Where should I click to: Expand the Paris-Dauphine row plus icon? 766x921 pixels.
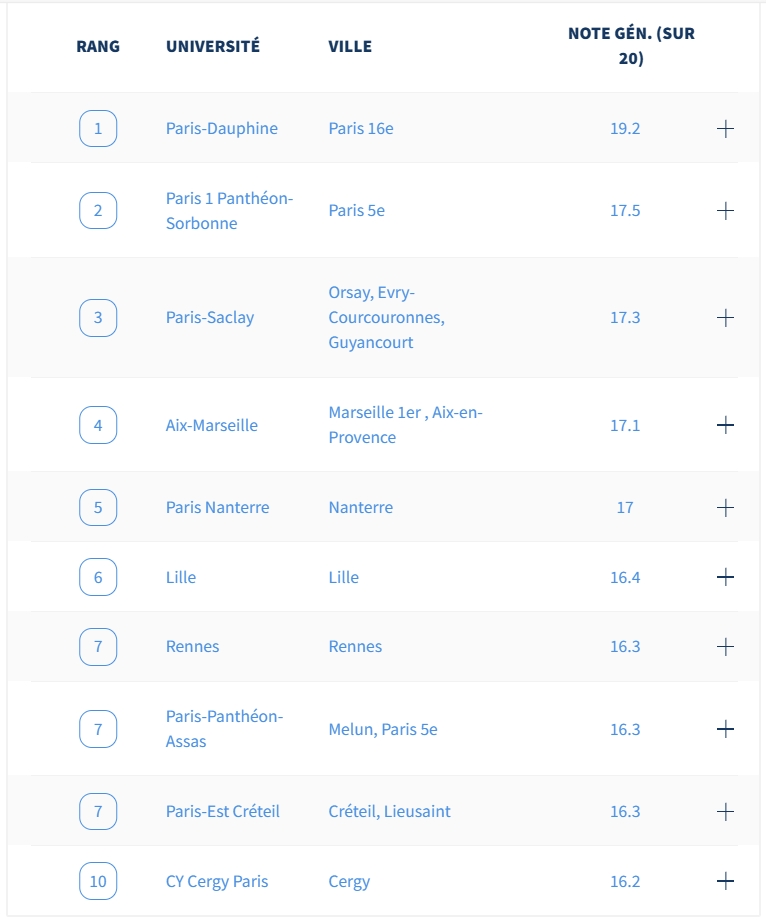point(725,129)
